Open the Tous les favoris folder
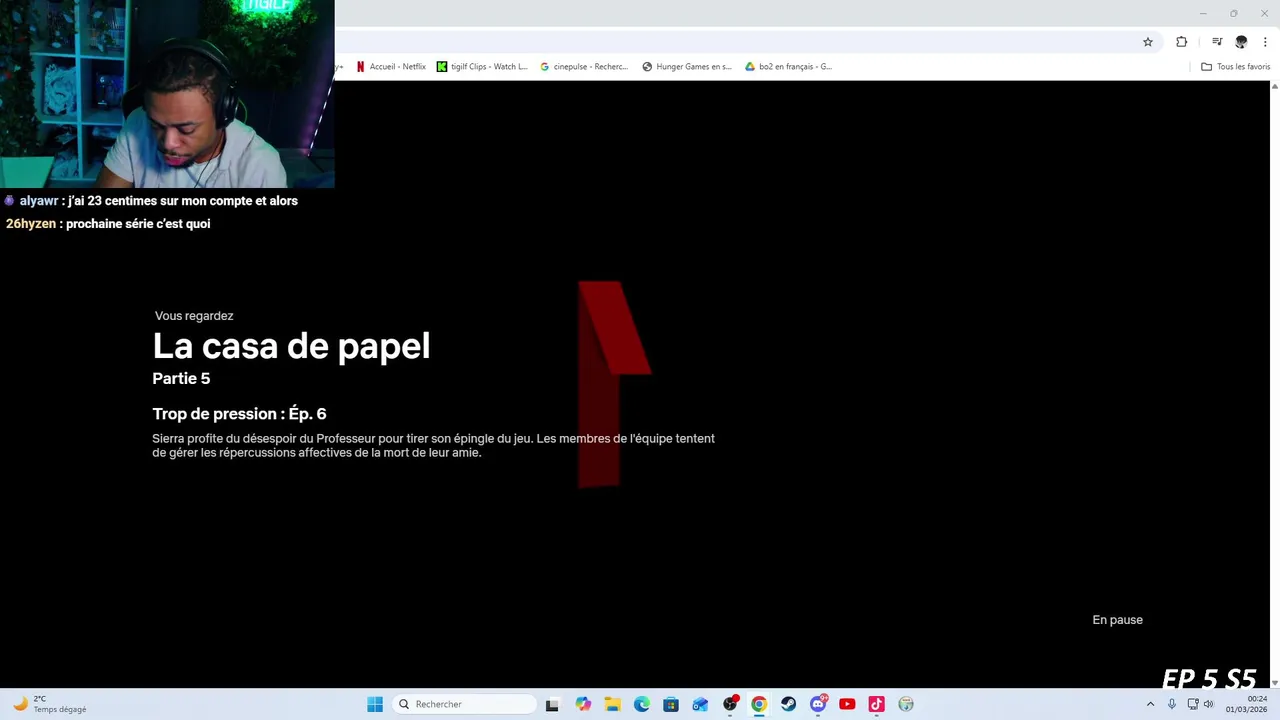 1236,67
